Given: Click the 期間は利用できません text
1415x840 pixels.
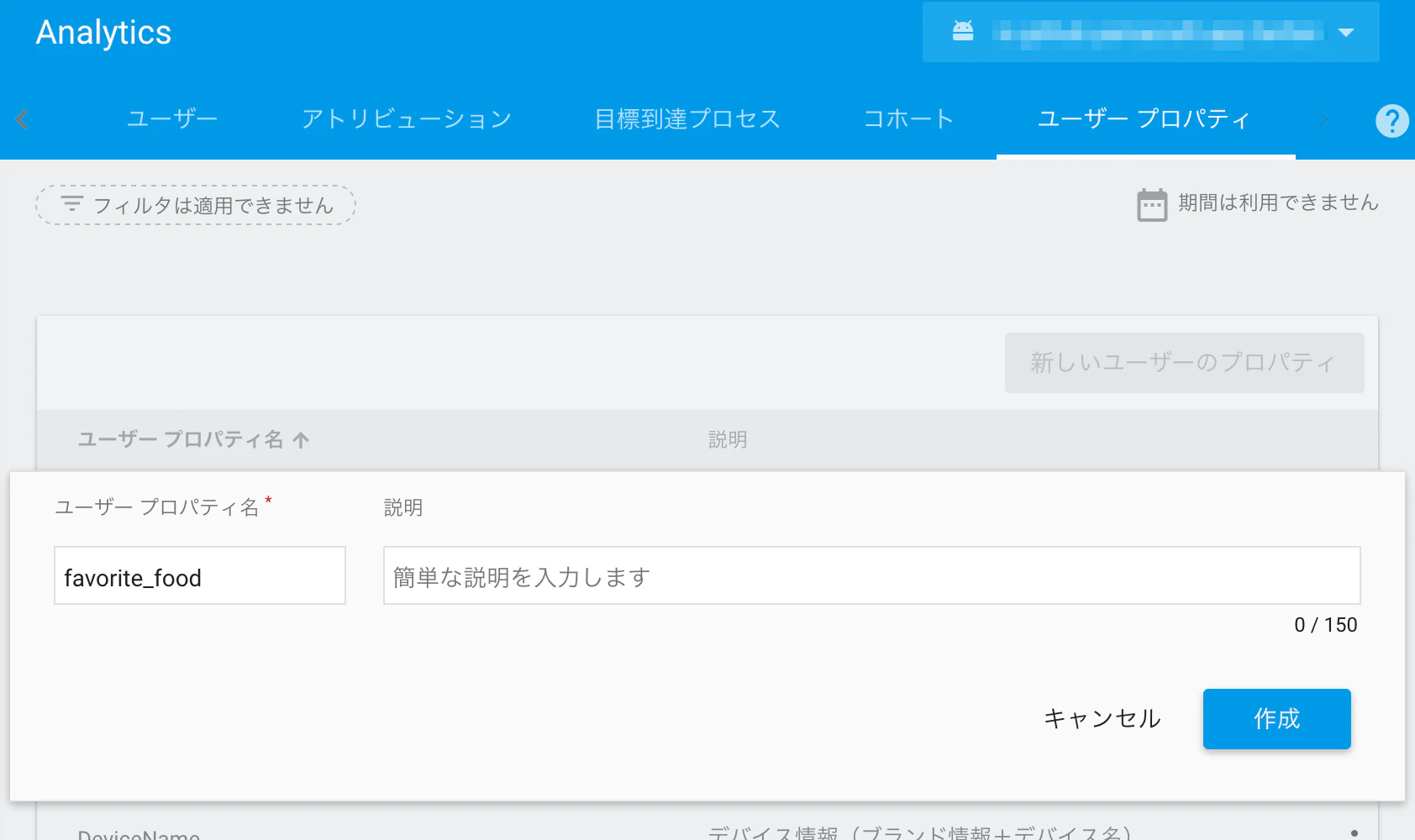Looking at the screenshot, I should point(1278,203).
